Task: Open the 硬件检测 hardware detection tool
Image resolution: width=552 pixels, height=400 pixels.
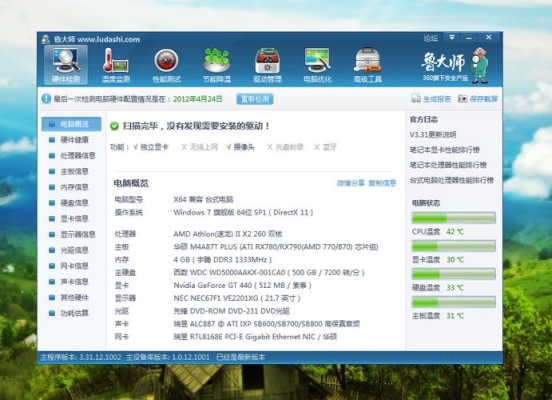Action: pyautogui.click(x=66, y=65)
